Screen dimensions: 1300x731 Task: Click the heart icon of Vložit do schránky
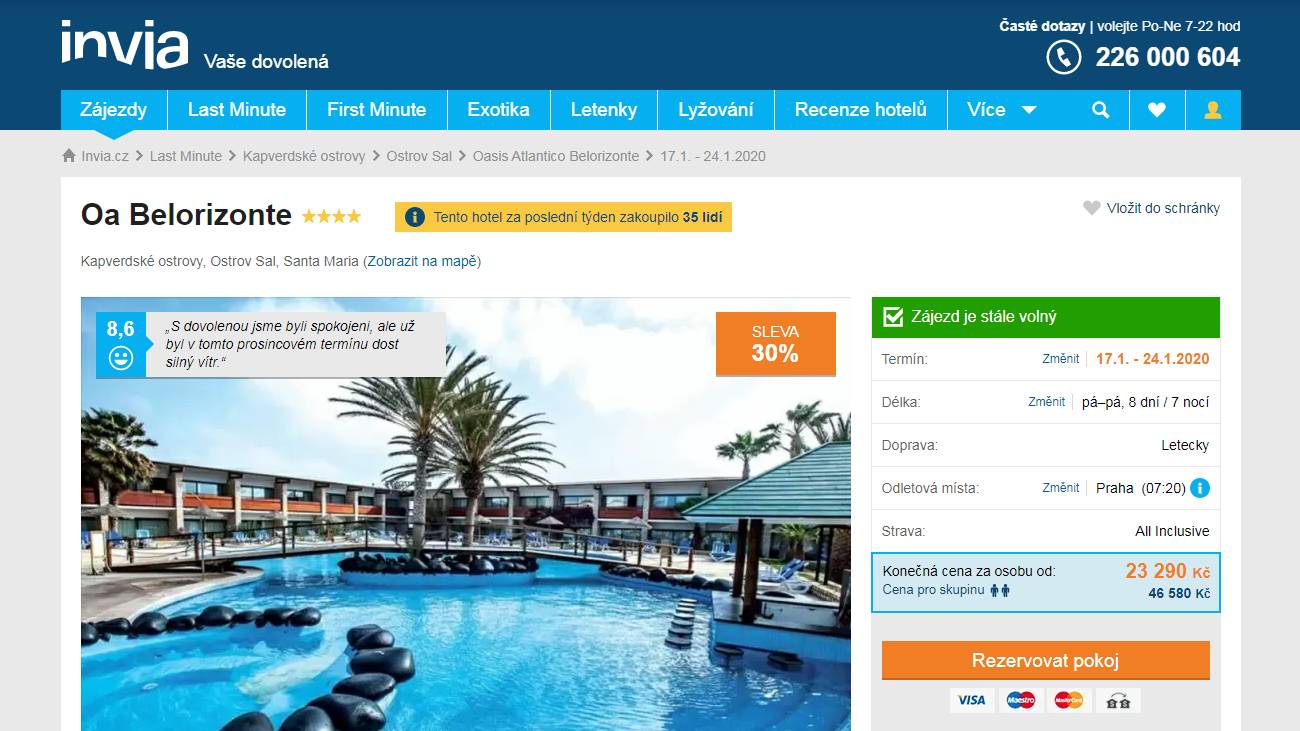[1092, 208]
